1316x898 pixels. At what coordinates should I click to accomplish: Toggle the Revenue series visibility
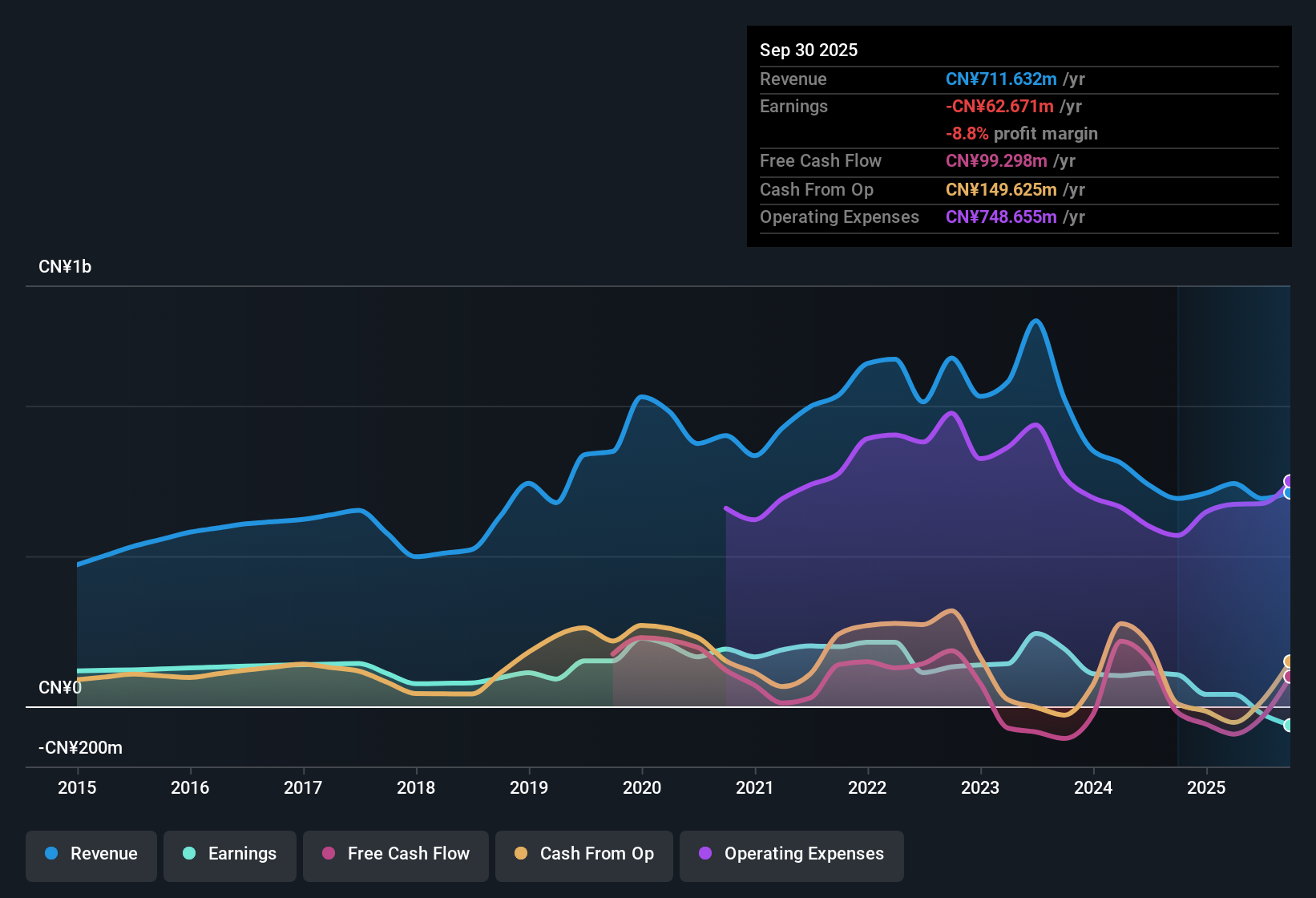(91, 854)
